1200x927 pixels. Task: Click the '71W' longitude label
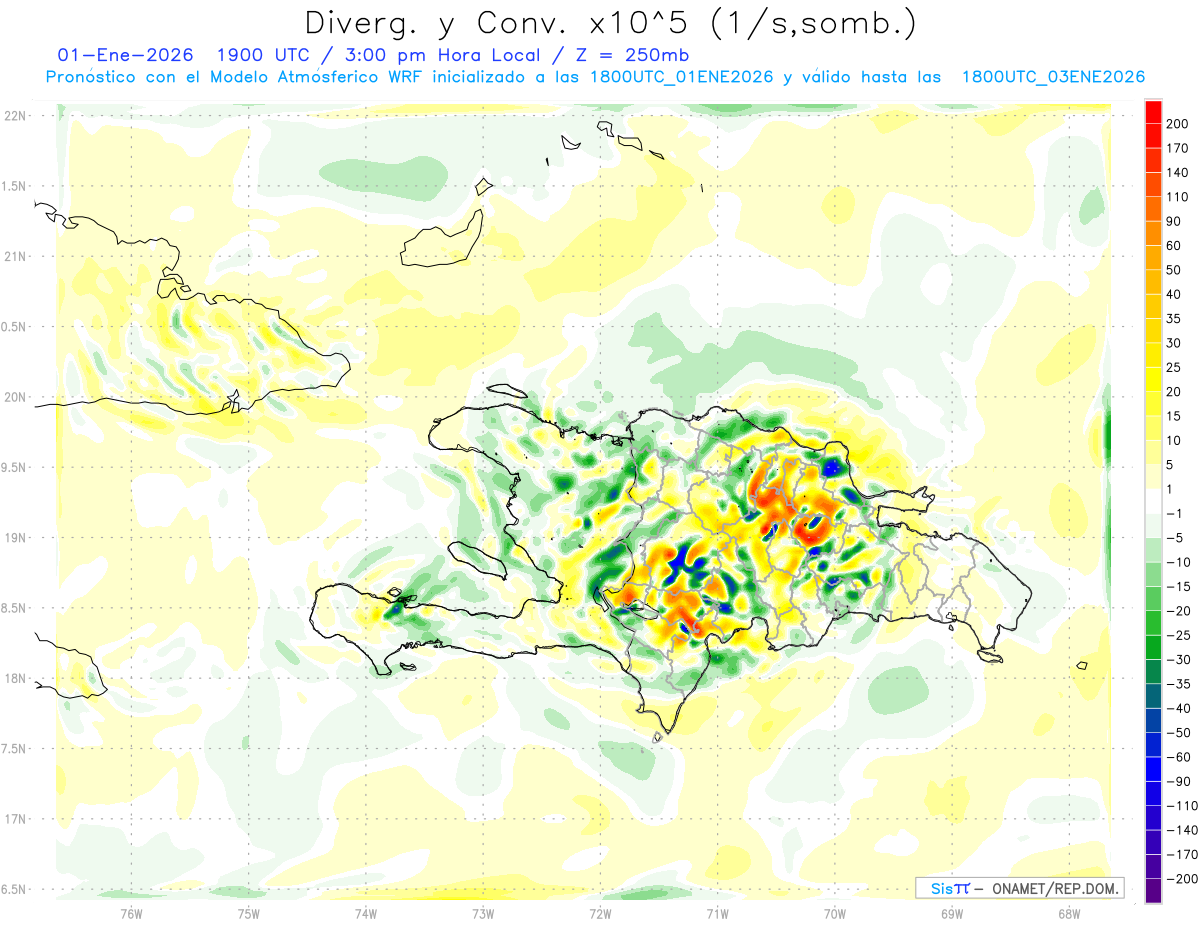(717, 913)
